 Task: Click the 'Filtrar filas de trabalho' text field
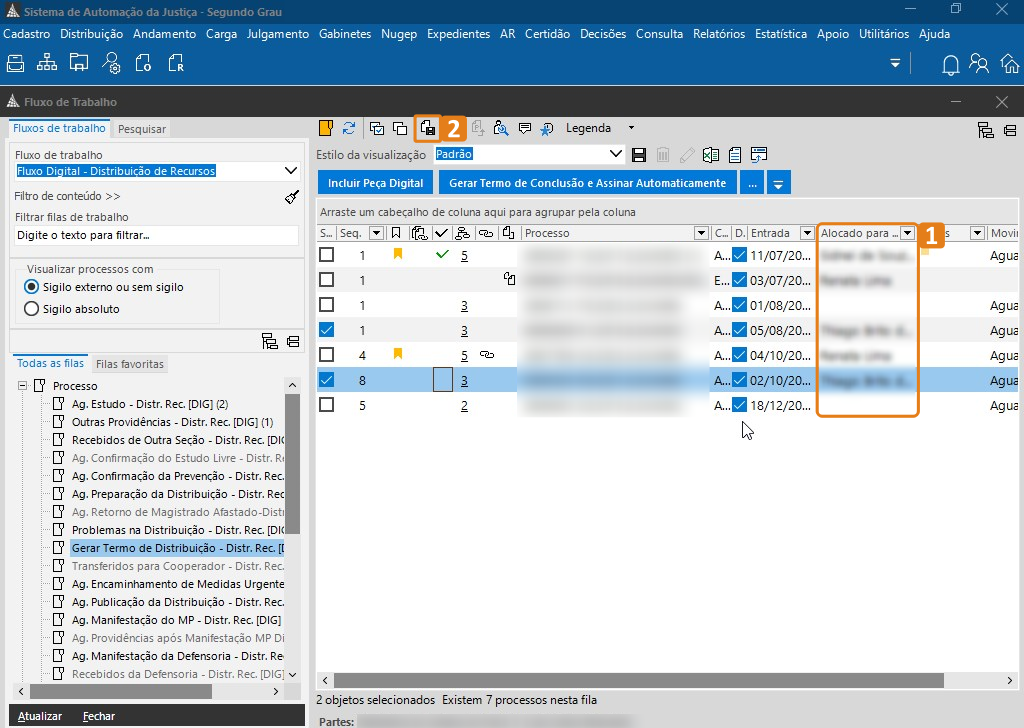tap(157, 235)
